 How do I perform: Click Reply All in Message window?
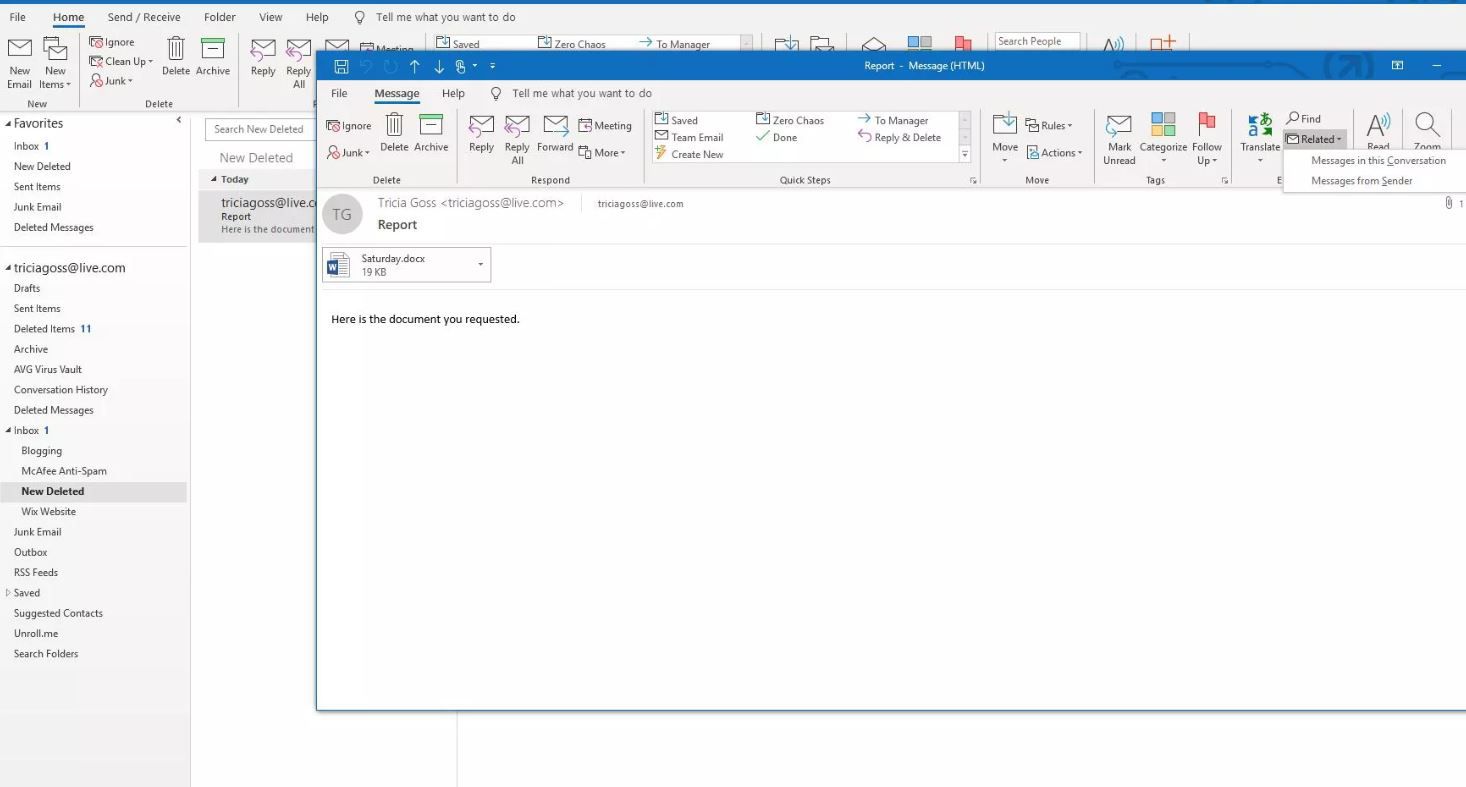coord(517,139)
